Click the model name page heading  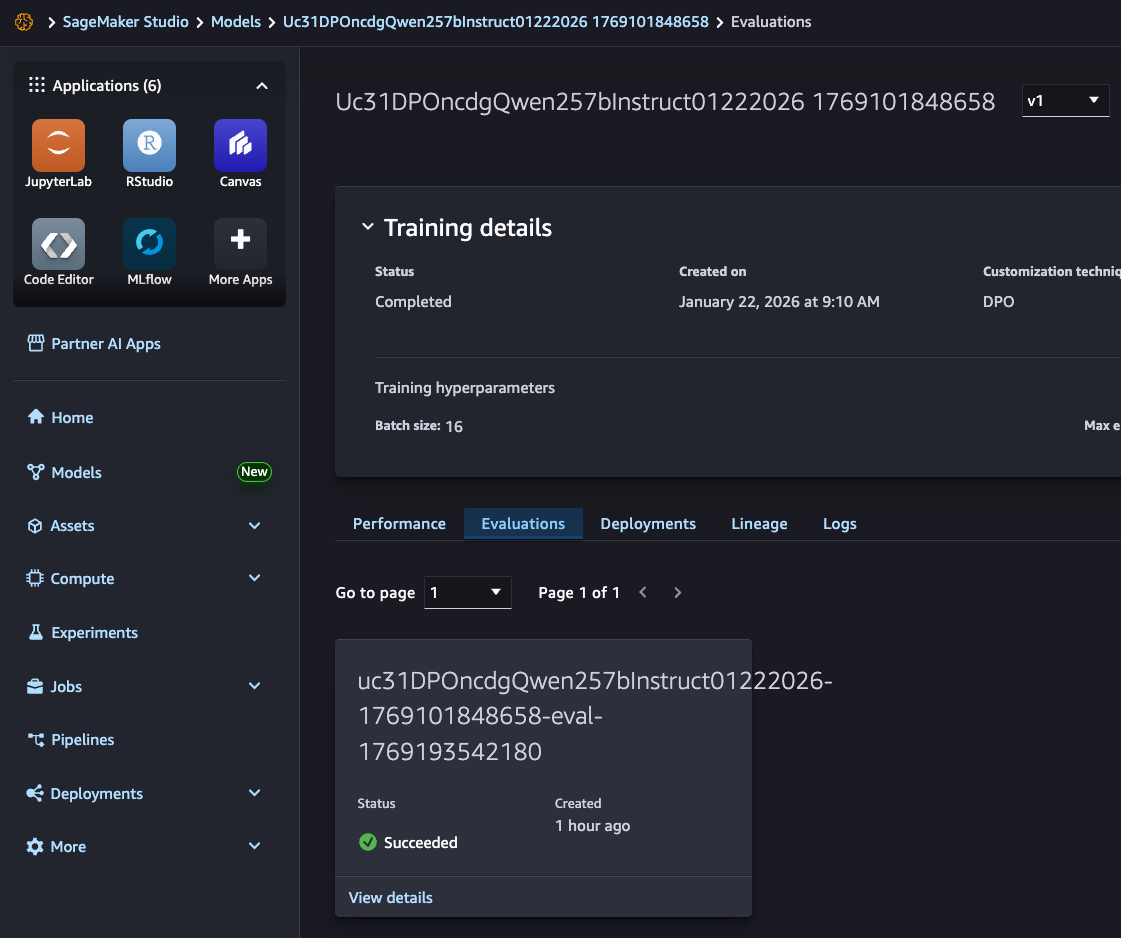tap(665, 102)
